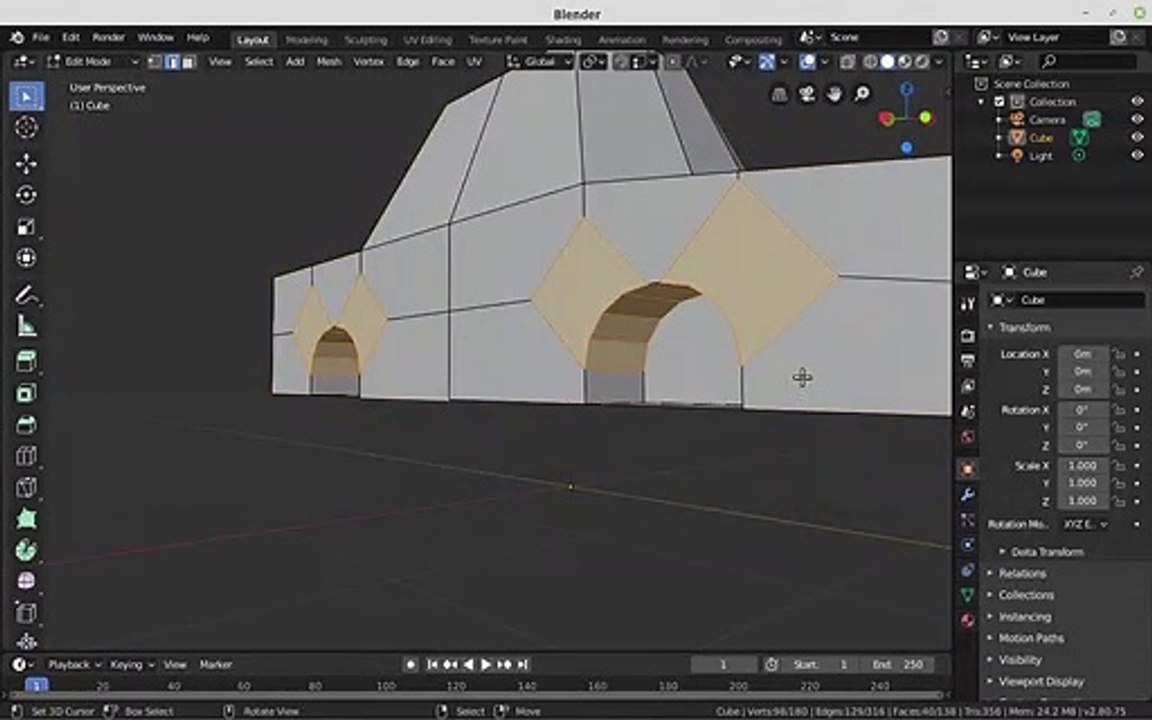Switch to the Sculpting workspace tab
The image size is (1152, 720).
[x=366, y=40]
